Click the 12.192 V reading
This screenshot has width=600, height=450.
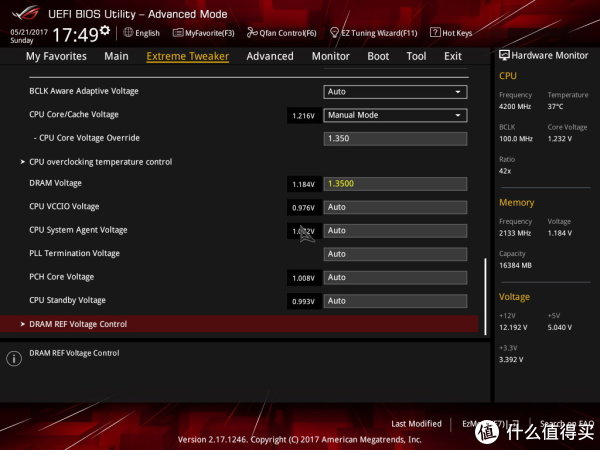(513, 328)
